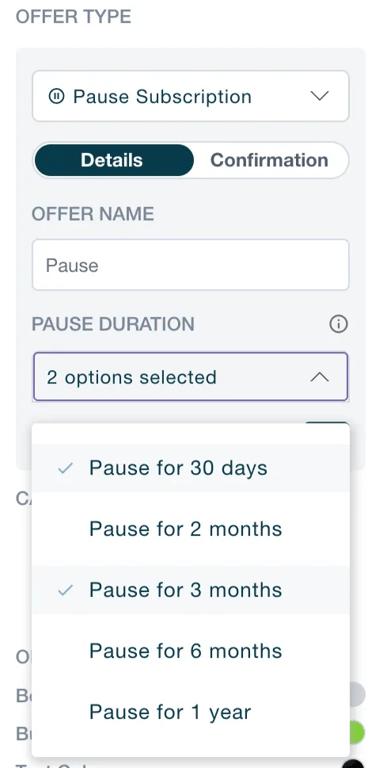
Task: Open the black color swatch at the bottom
Action: pos(354,764)
